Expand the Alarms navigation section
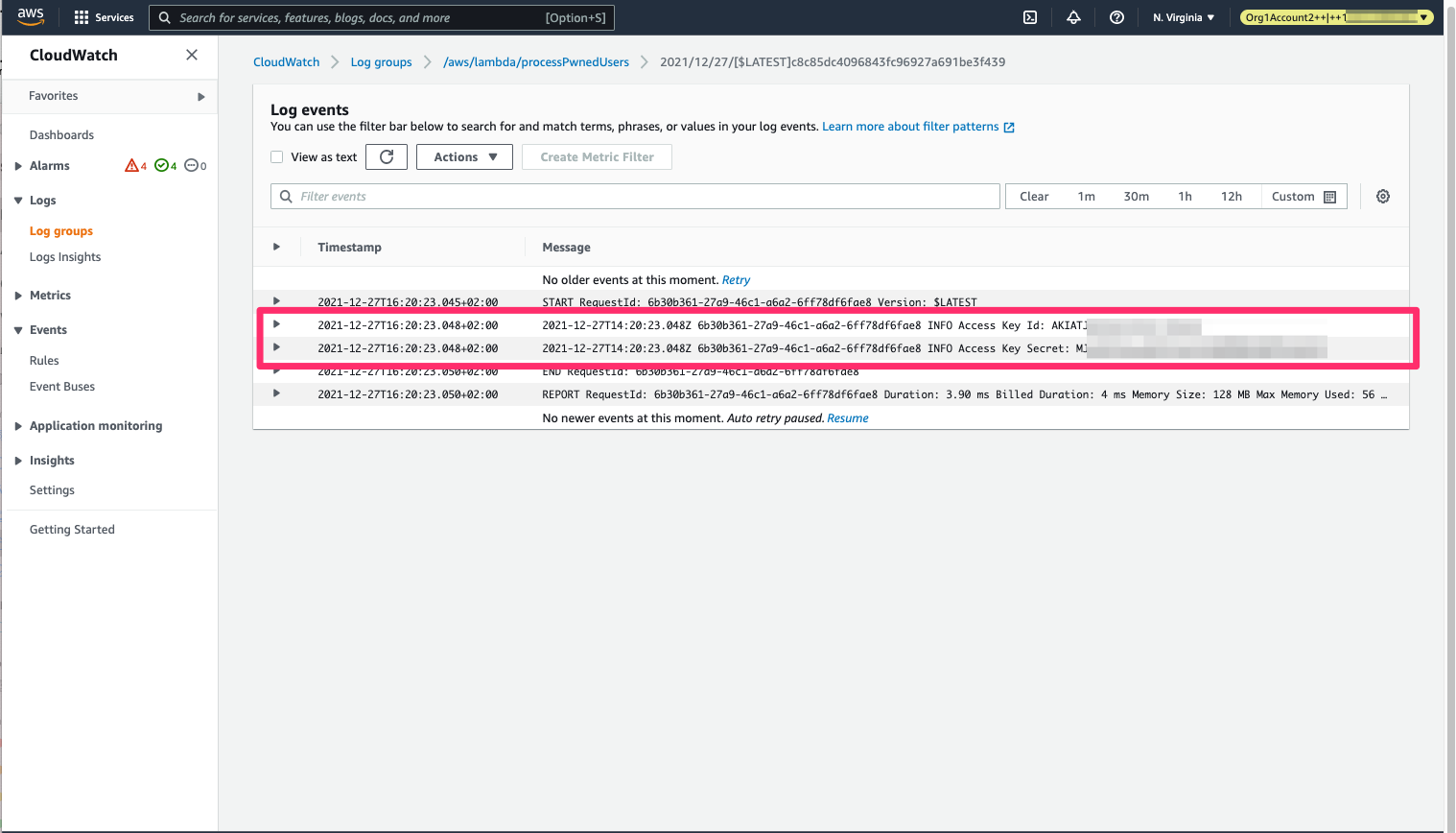 pos(18,166)
